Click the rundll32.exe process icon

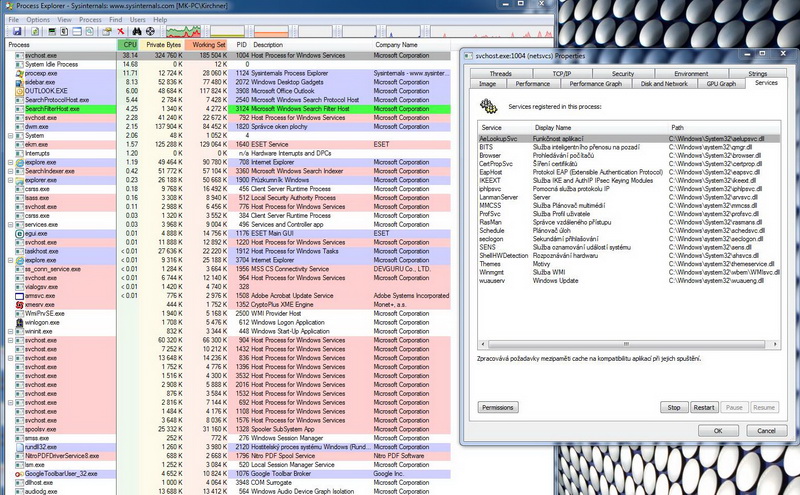click(19, 447)
